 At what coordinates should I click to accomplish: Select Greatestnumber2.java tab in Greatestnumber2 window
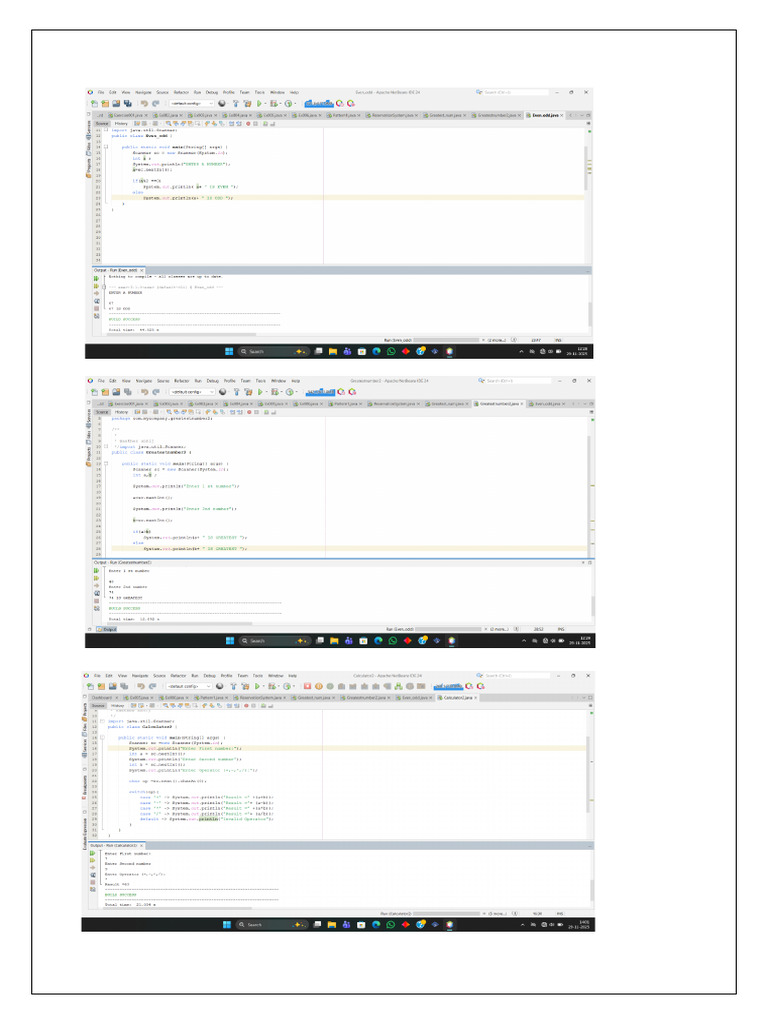click(499, 404)
